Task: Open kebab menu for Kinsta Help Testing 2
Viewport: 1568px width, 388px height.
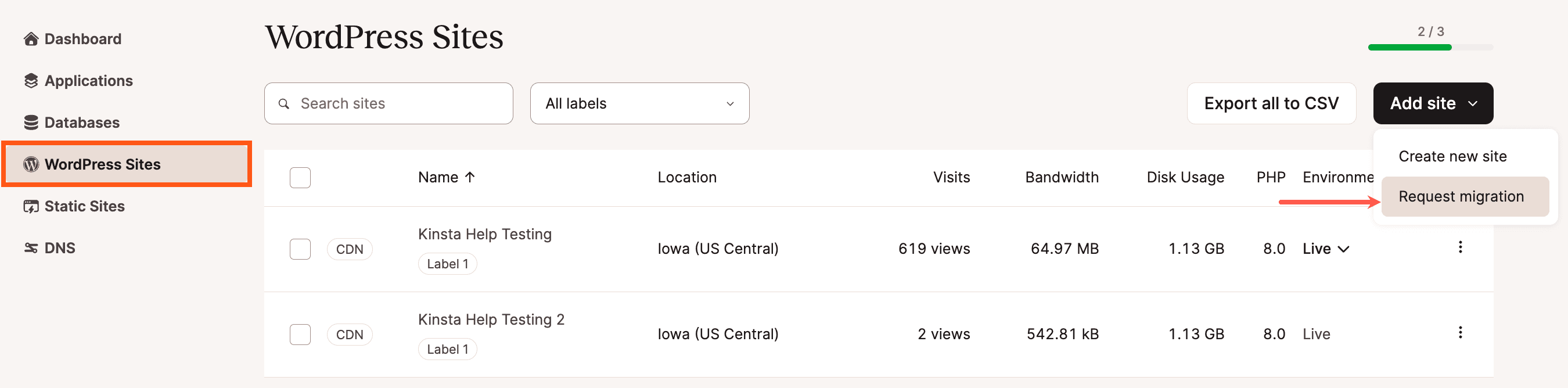Action: [1459, 333]
